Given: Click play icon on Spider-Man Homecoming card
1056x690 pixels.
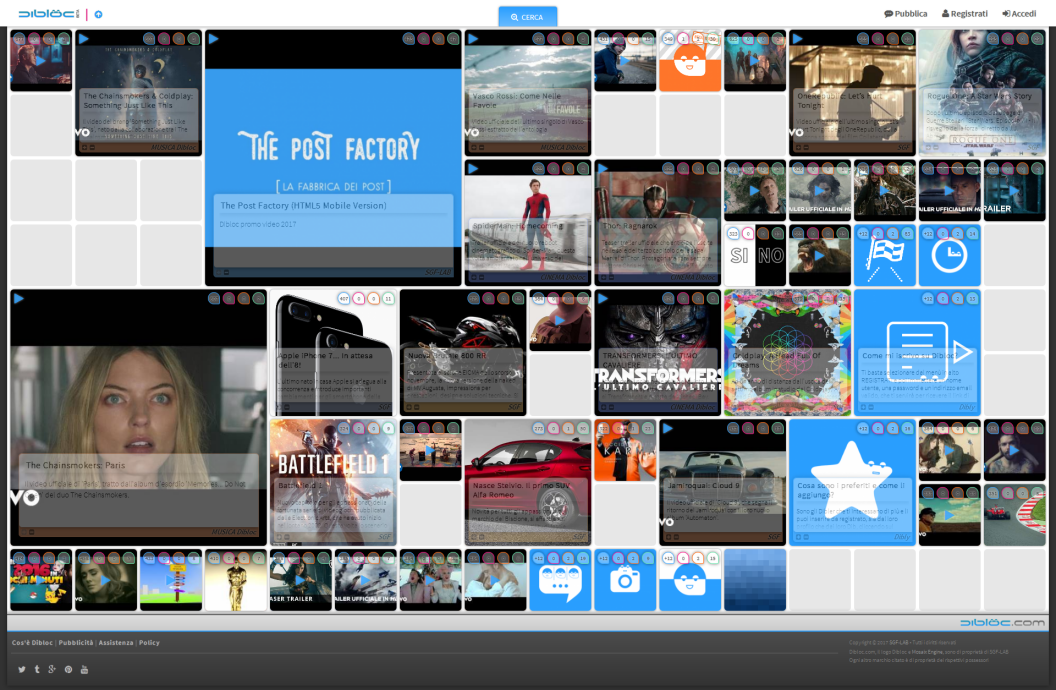Looking at the screenshot, I should (473, 168).
